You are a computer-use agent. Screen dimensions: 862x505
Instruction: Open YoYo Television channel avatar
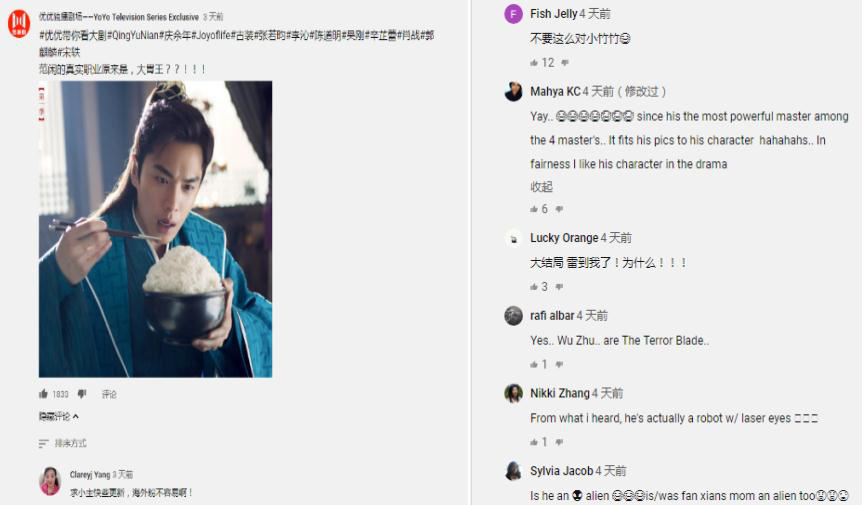click(x=19, y=23)
